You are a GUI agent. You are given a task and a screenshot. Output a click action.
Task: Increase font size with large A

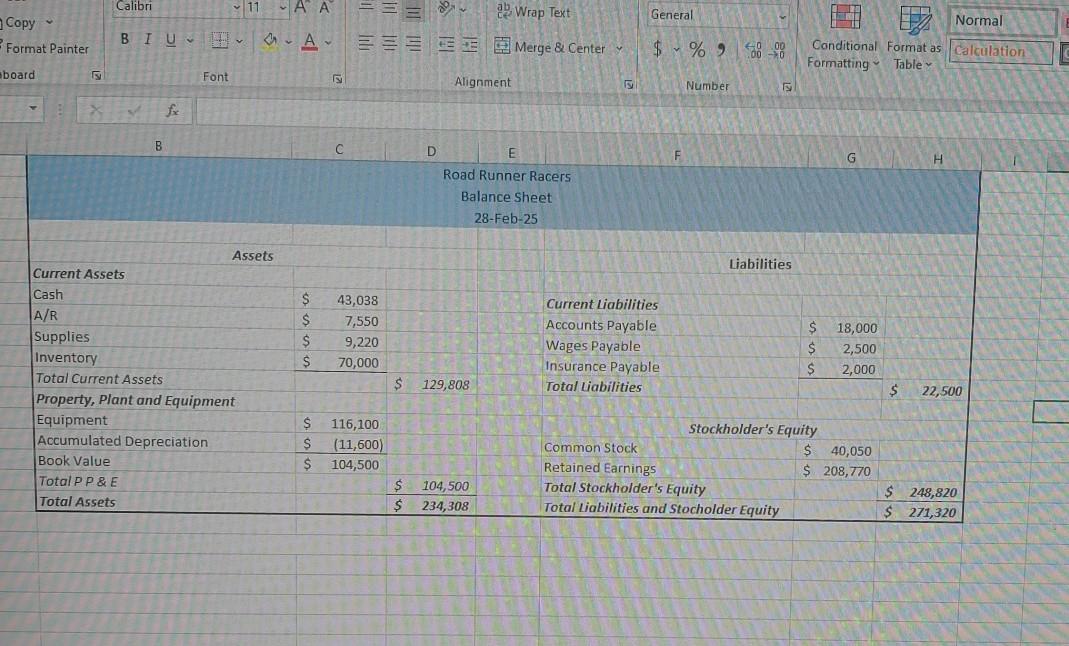[x=300, y=7]
